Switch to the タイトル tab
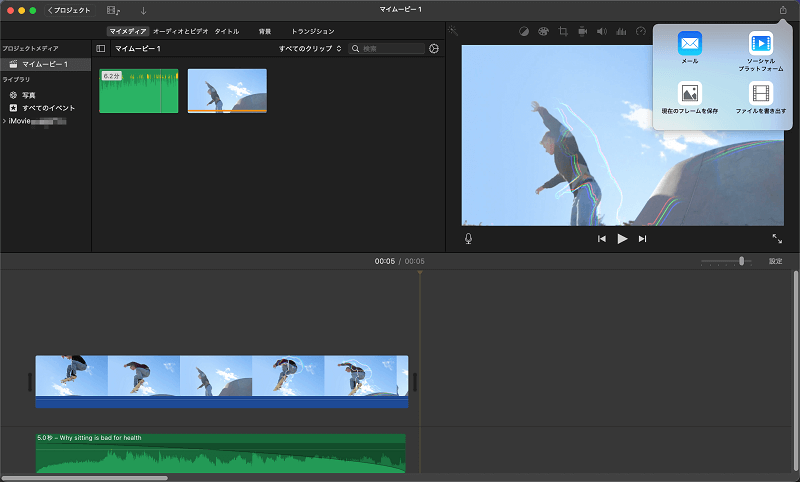The image size is (800, 482). (226, 31)
